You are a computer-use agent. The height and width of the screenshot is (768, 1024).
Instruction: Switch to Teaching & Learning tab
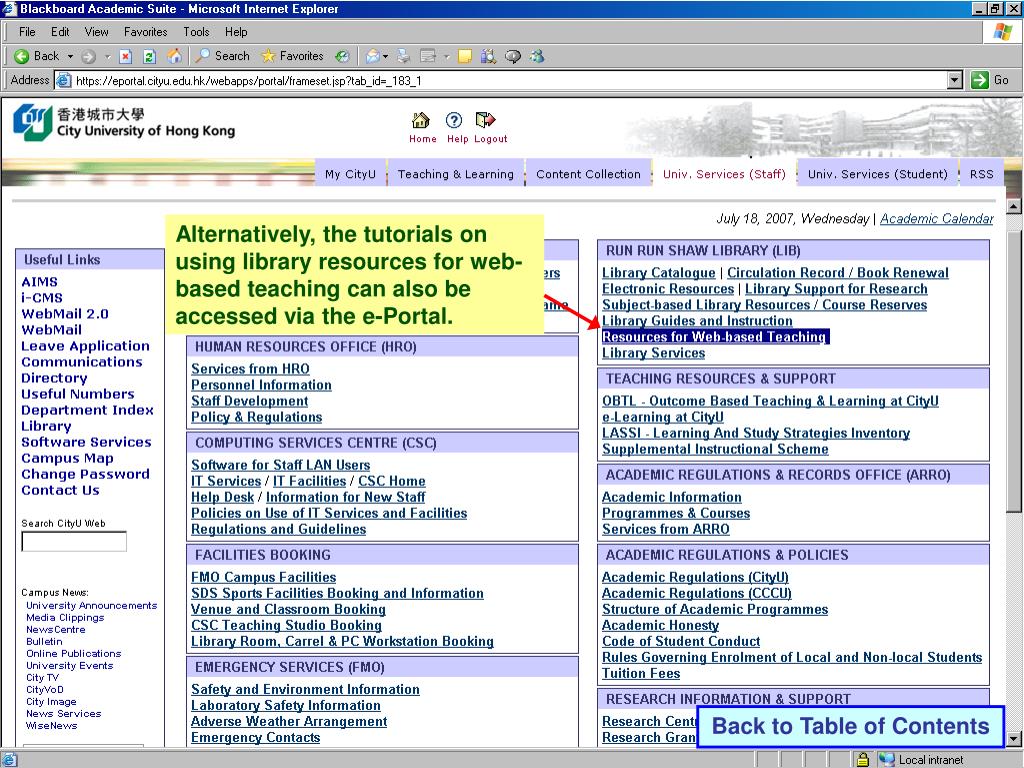pyautogui.click(x=456, y=174)
